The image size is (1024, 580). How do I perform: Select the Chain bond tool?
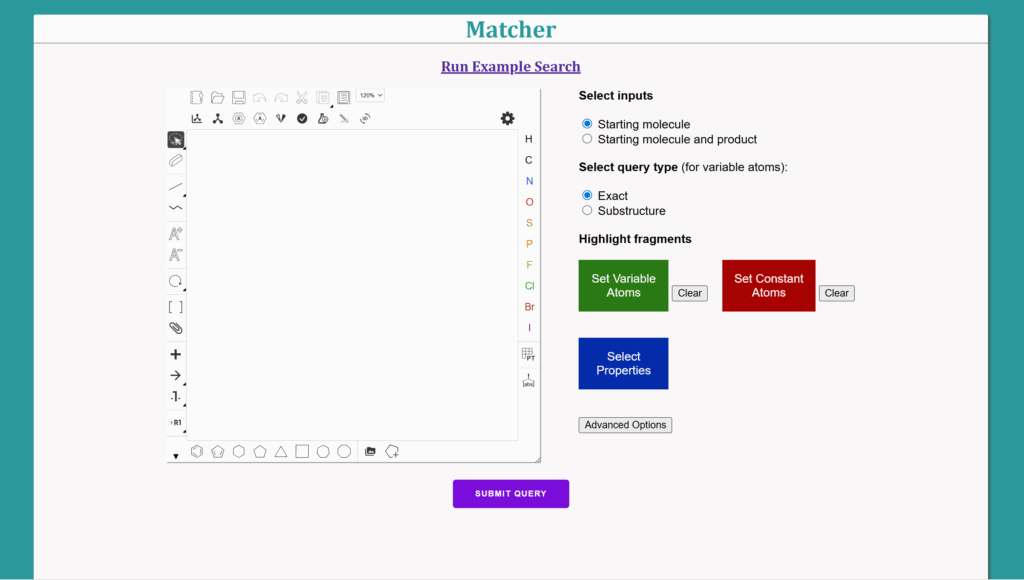pyautogui.click(x=175, y=208)
